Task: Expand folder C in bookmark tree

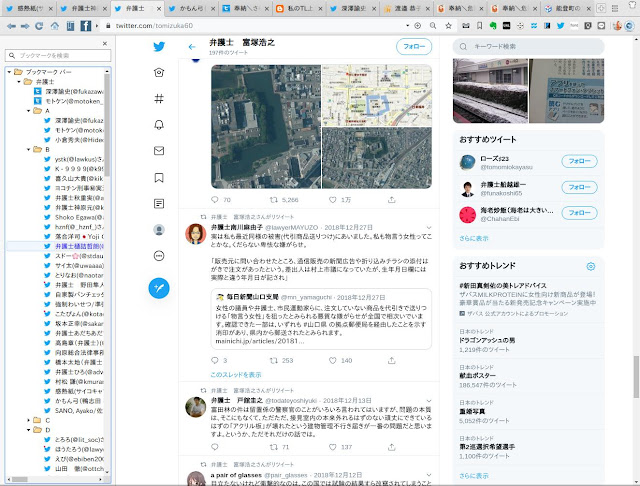Action: [29, 420]
